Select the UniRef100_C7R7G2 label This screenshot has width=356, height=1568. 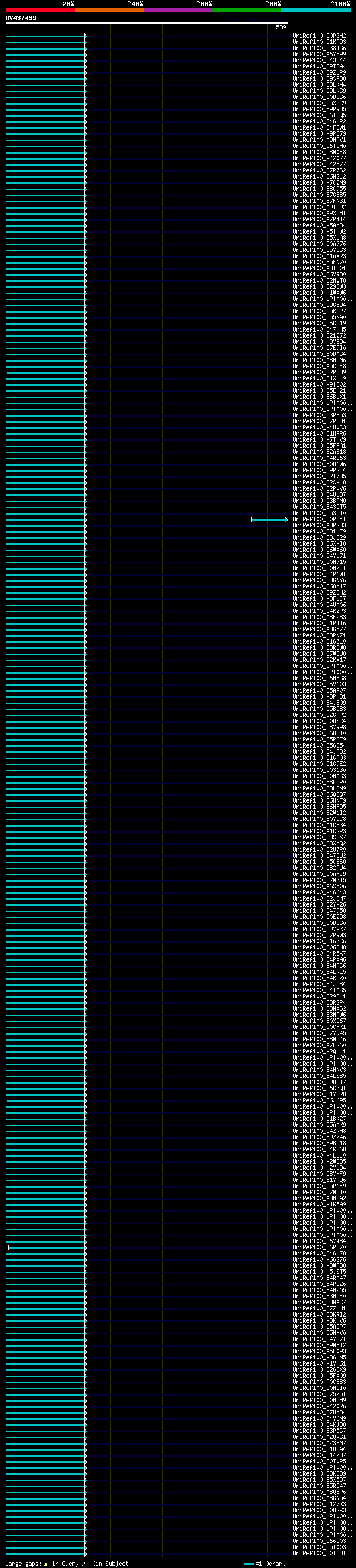[319, 170]
